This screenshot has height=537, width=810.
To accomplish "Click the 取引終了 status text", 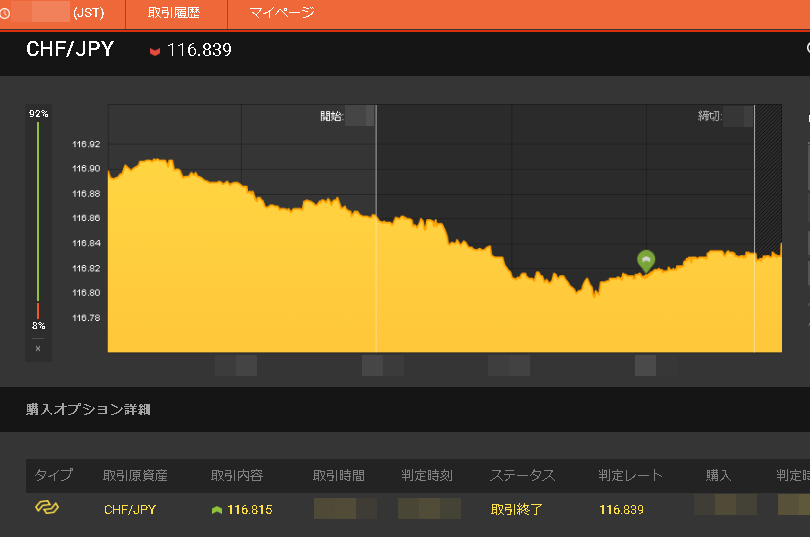I will pos(516,510).
